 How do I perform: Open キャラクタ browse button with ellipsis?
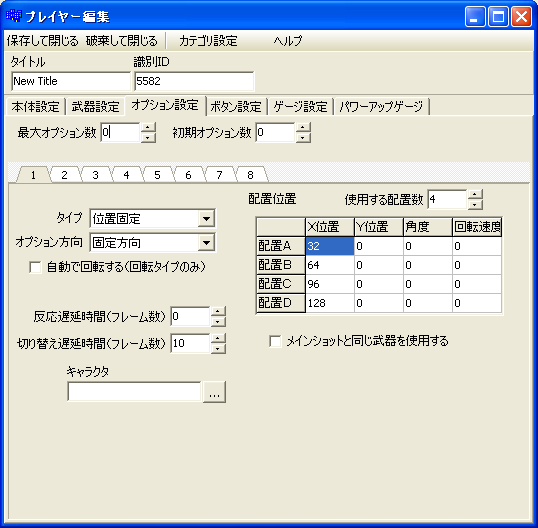point(214,391)
